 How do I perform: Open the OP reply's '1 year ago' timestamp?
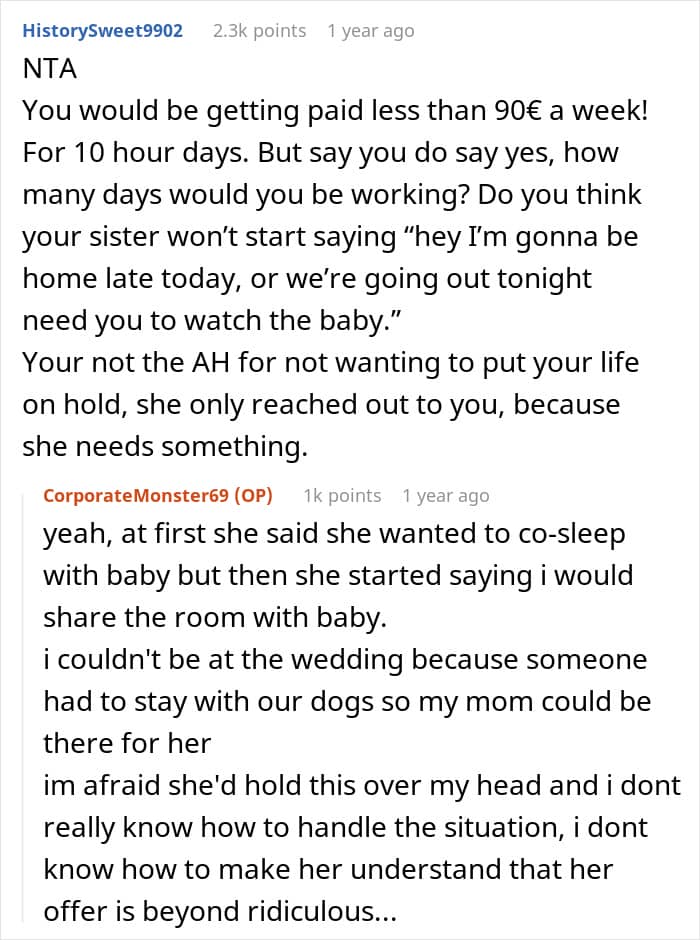[x=446, y=496]
